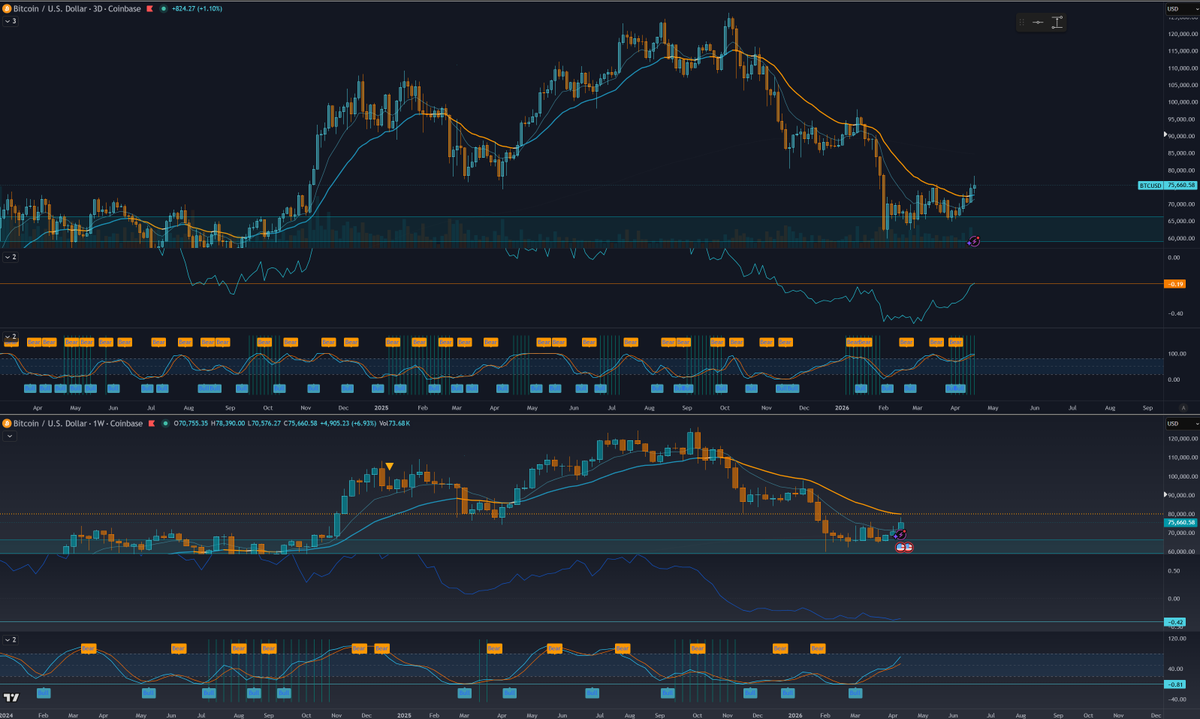Click 2025 on the 3D chart time axis
The width and height of the screenshot is (1200, 719).
(382, 409)
